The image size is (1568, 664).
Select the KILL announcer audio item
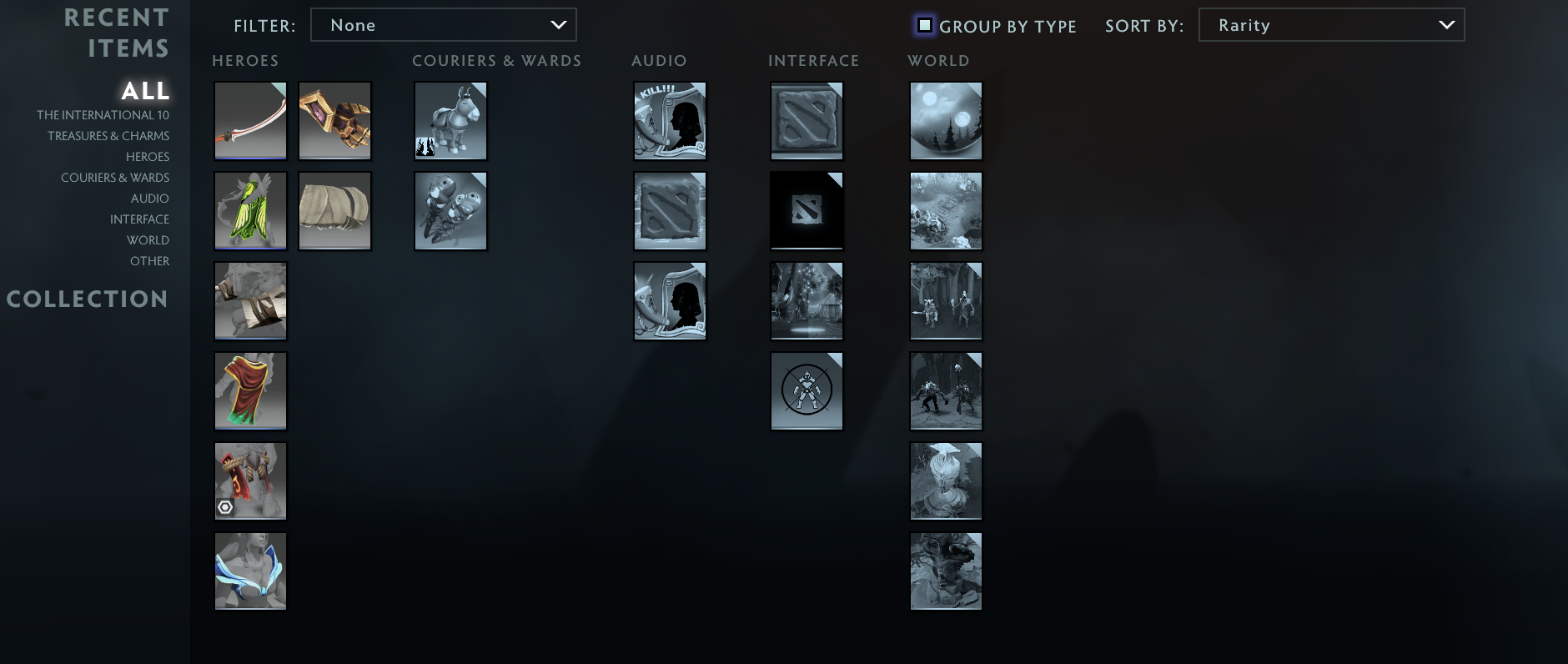(x=671, y=121)
